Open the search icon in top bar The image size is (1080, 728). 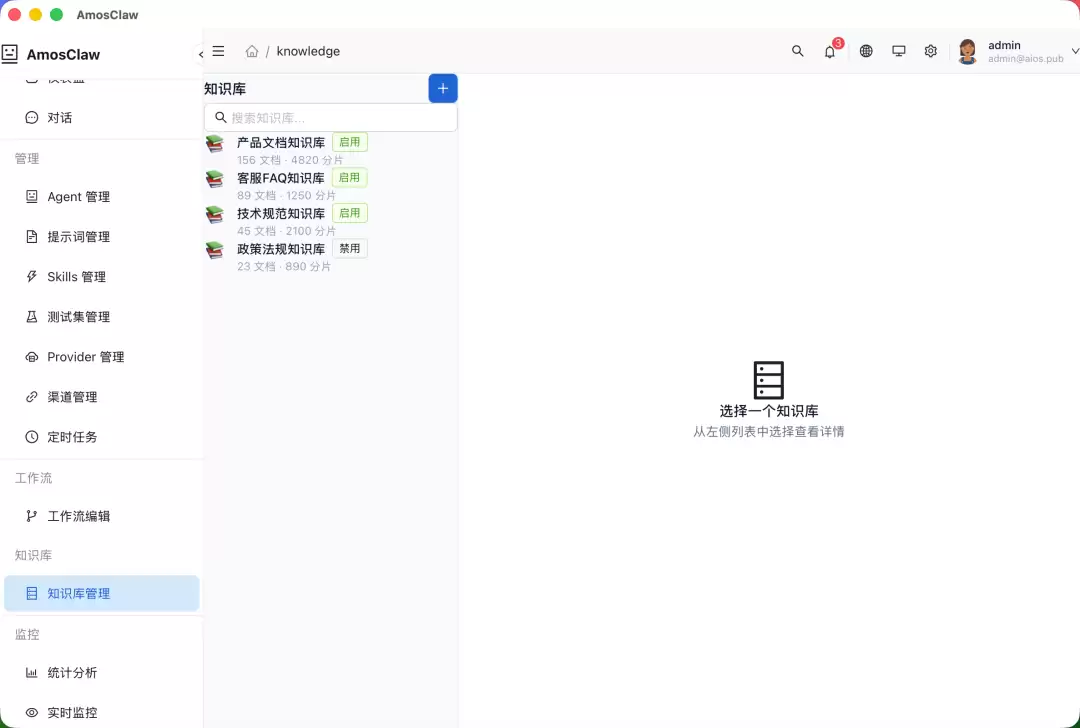tap(798, 51)
